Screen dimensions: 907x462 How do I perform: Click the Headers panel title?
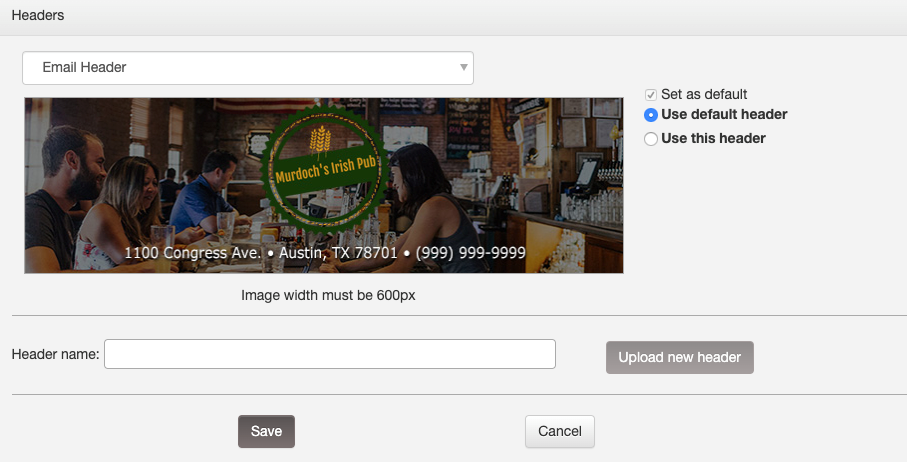[x=38, y=15]
